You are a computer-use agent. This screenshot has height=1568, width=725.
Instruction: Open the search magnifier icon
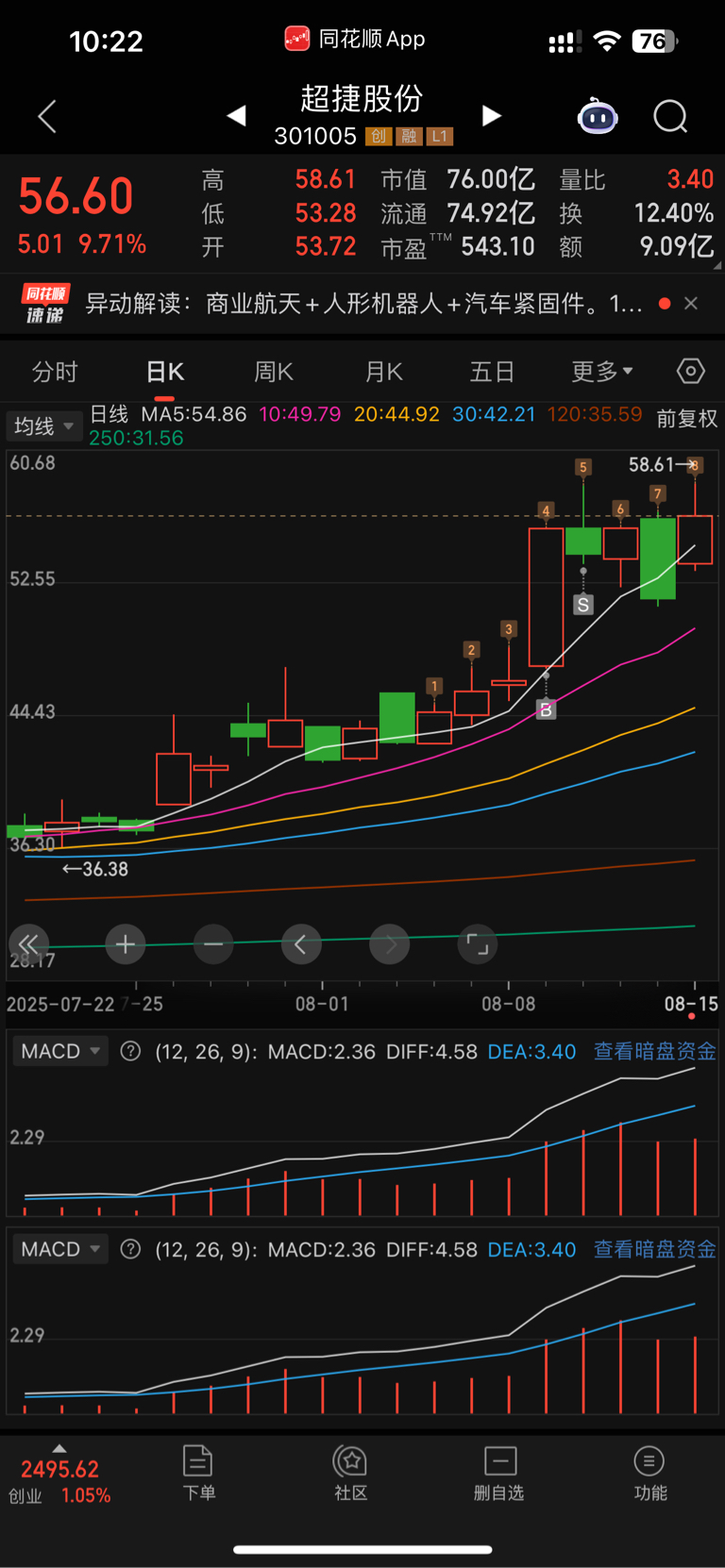click(670, 116)
